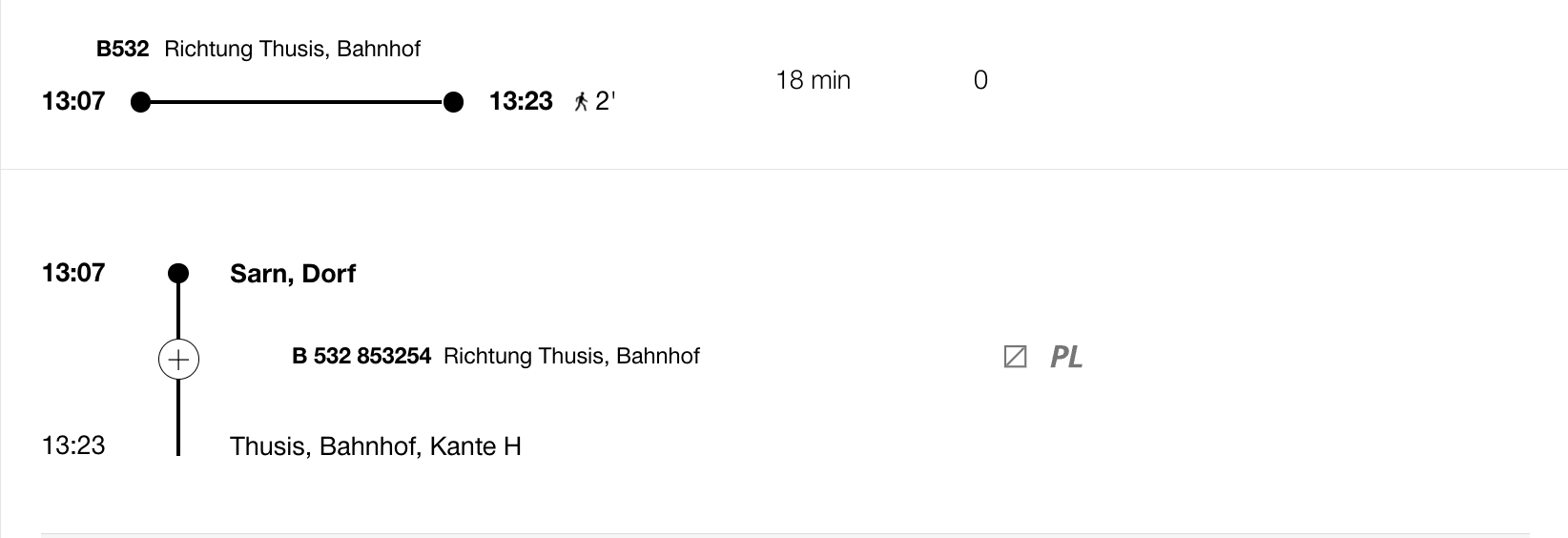Click the departure dot on summary line
The image size is (1568, 538).
[x=140, y=102]
